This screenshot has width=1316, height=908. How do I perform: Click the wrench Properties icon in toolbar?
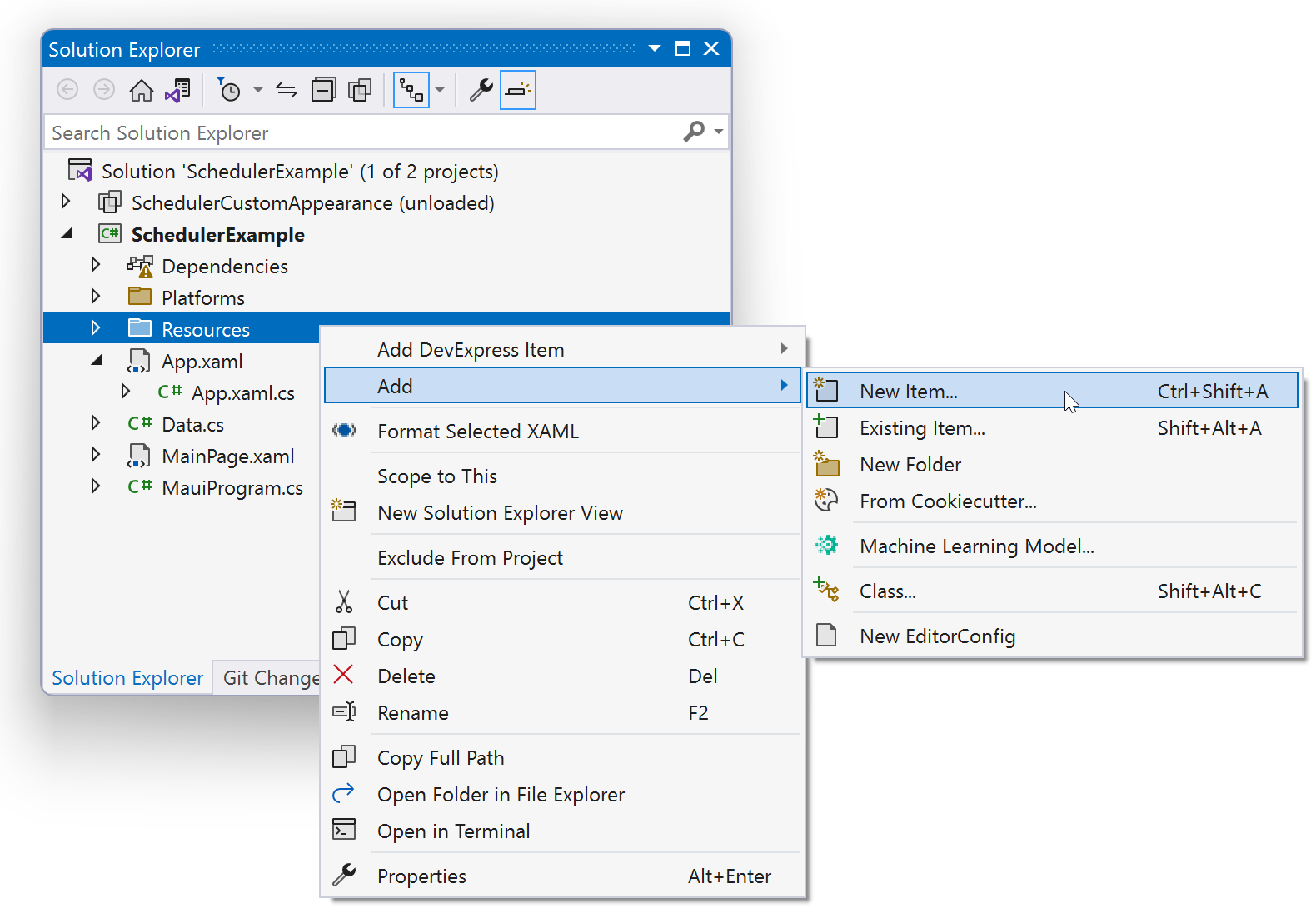481,90
